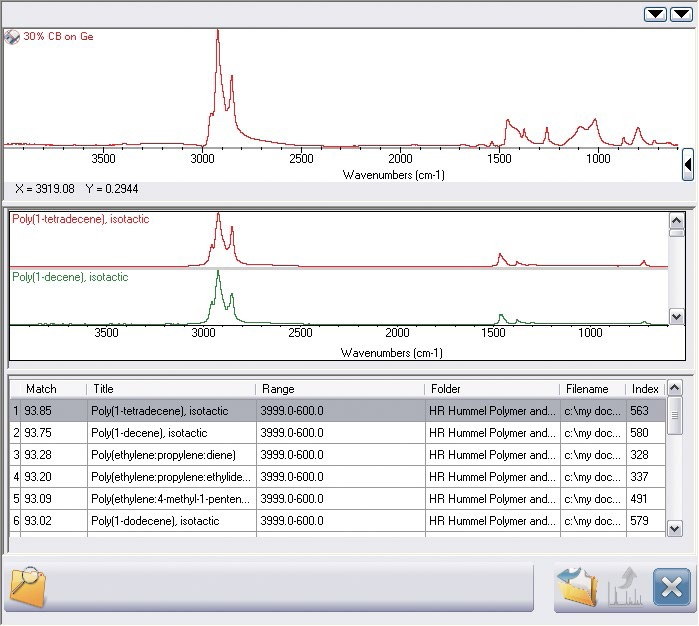Open the second top-right dropdown arrow
Image resolution: width=699 pixels, height=626 pixels.
click(682, 14)
